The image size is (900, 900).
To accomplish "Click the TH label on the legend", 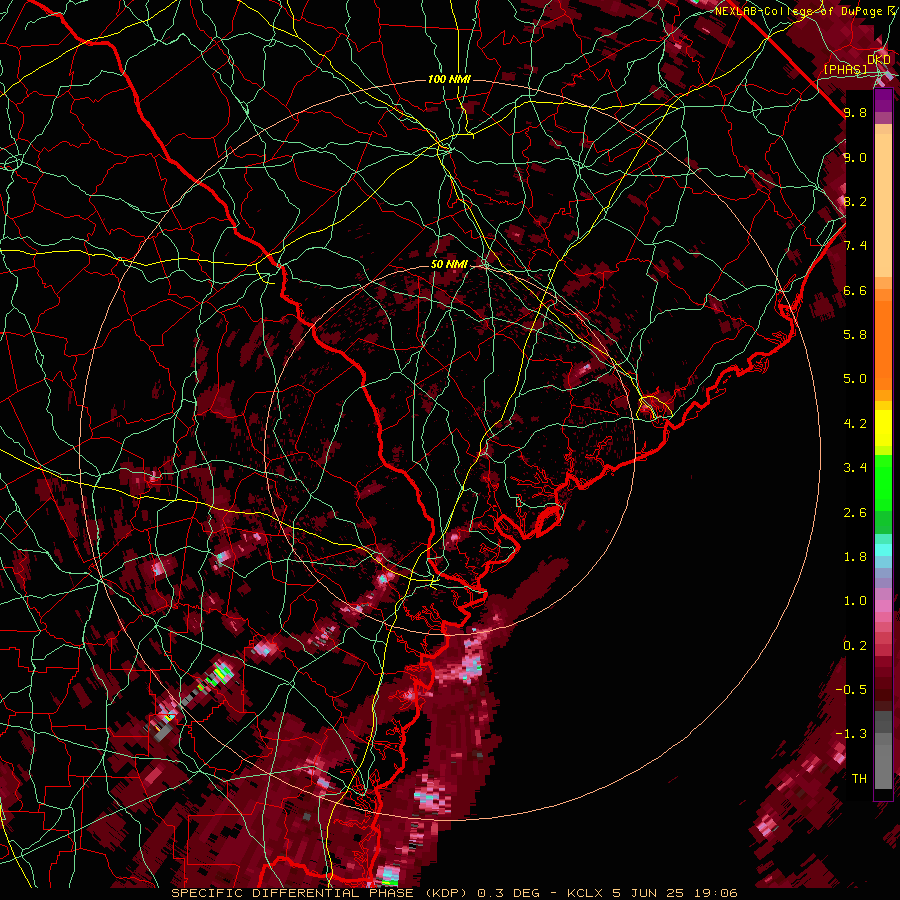I will [x=859, y=779].
